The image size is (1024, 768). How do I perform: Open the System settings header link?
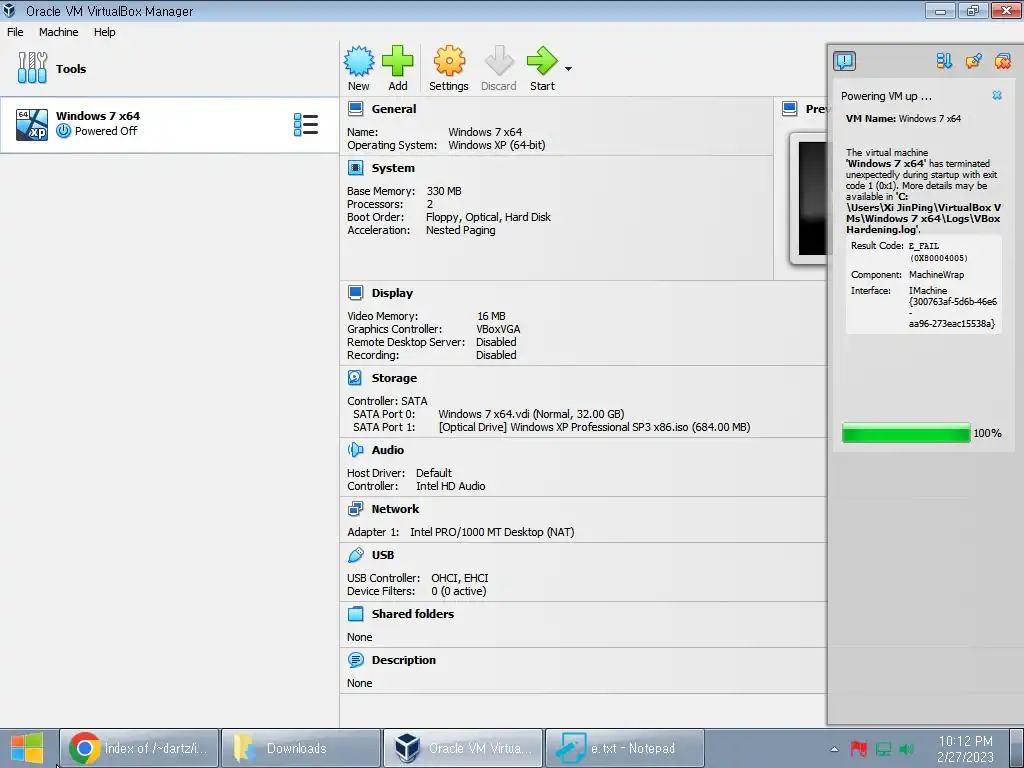point(393,168)
